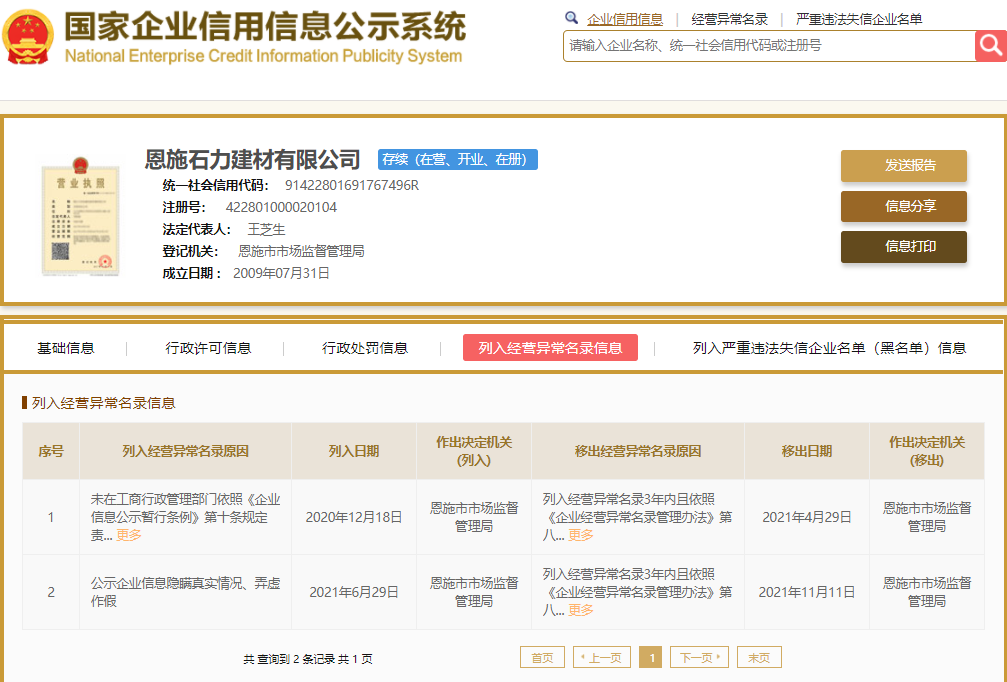
Task: Select the 严重违法失信企业名单 search category
Action: (x=859, y=19)
